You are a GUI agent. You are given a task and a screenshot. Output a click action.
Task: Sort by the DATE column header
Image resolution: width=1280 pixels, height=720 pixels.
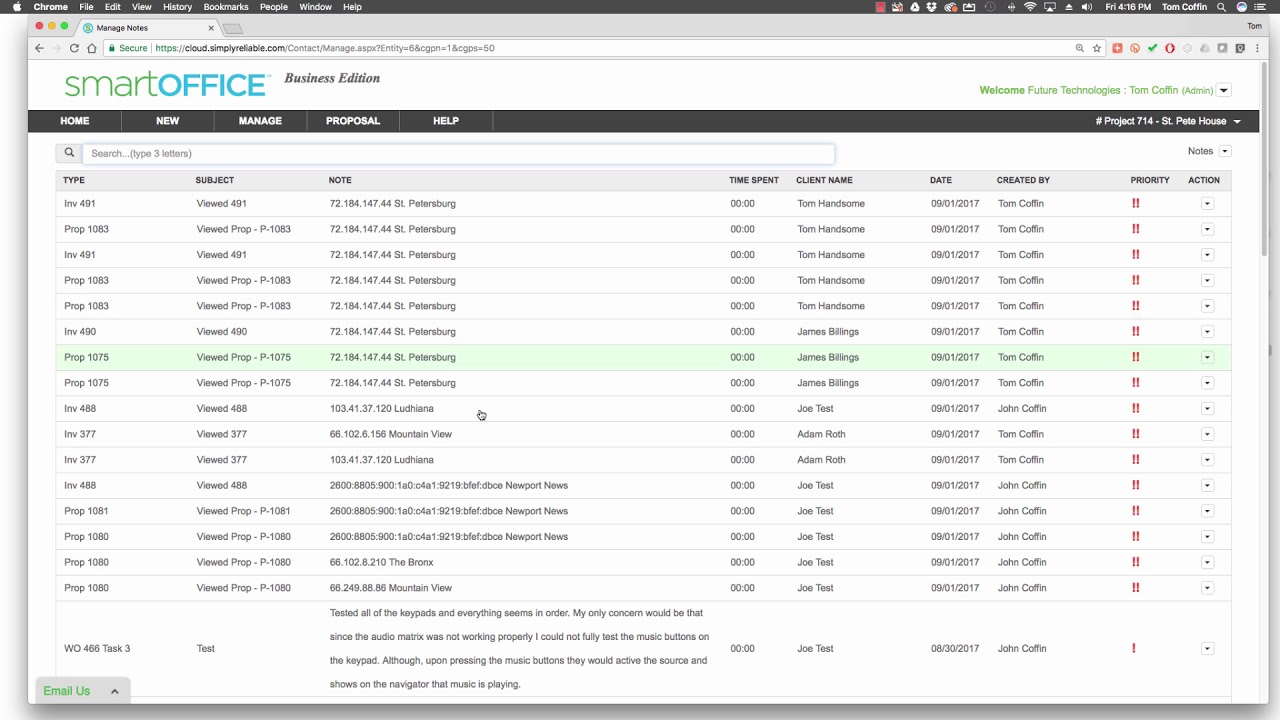[941, 180]
